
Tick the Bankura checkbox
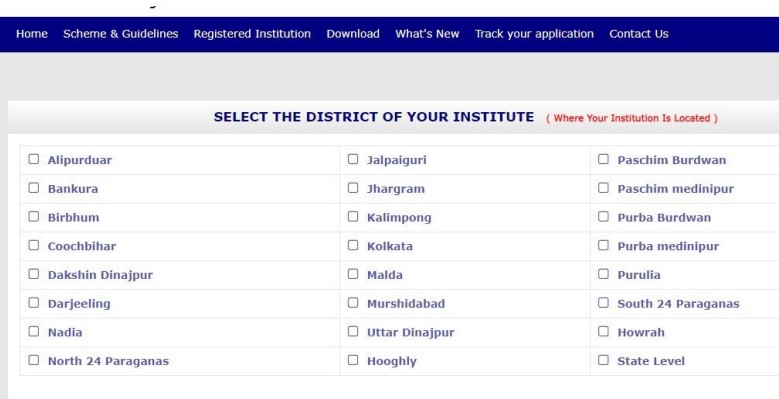point(34,188)
